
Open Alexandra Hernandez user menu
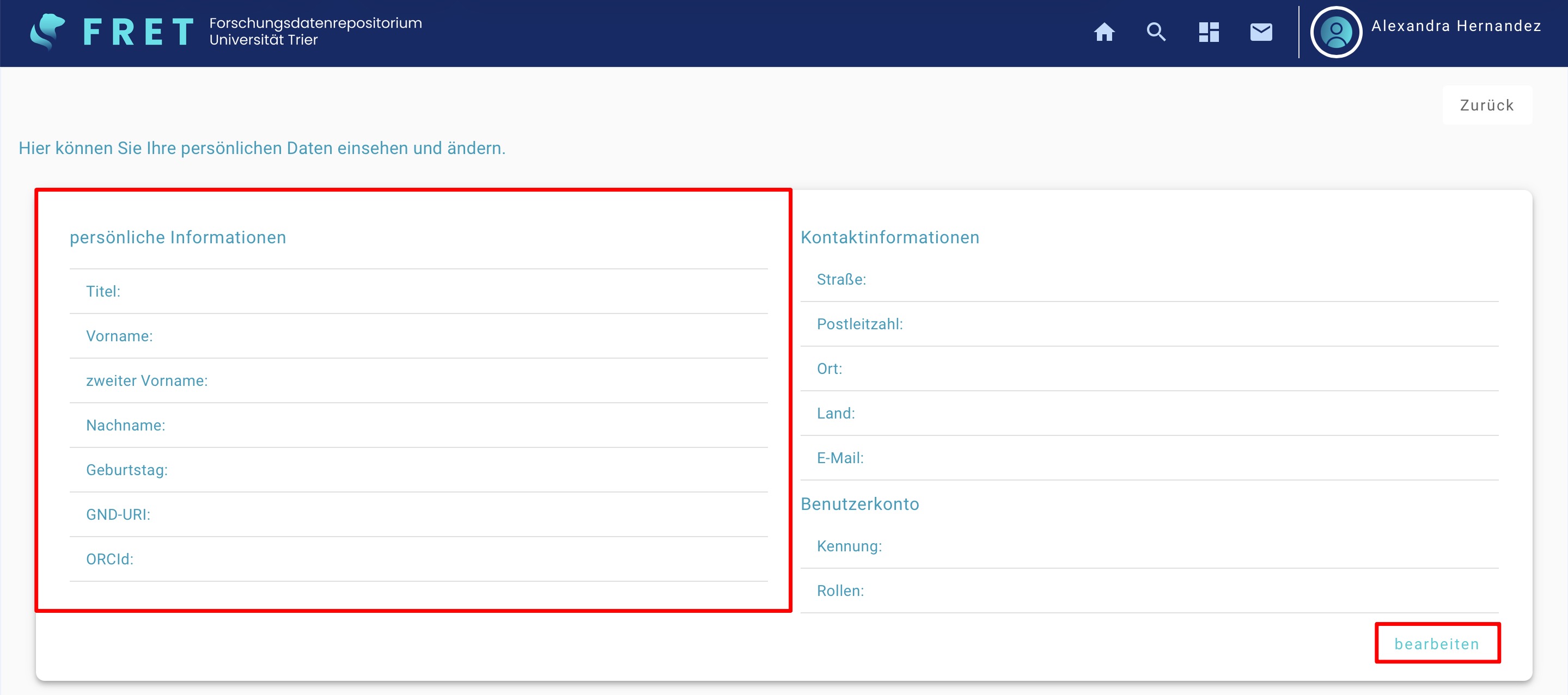pos(1456,26)
